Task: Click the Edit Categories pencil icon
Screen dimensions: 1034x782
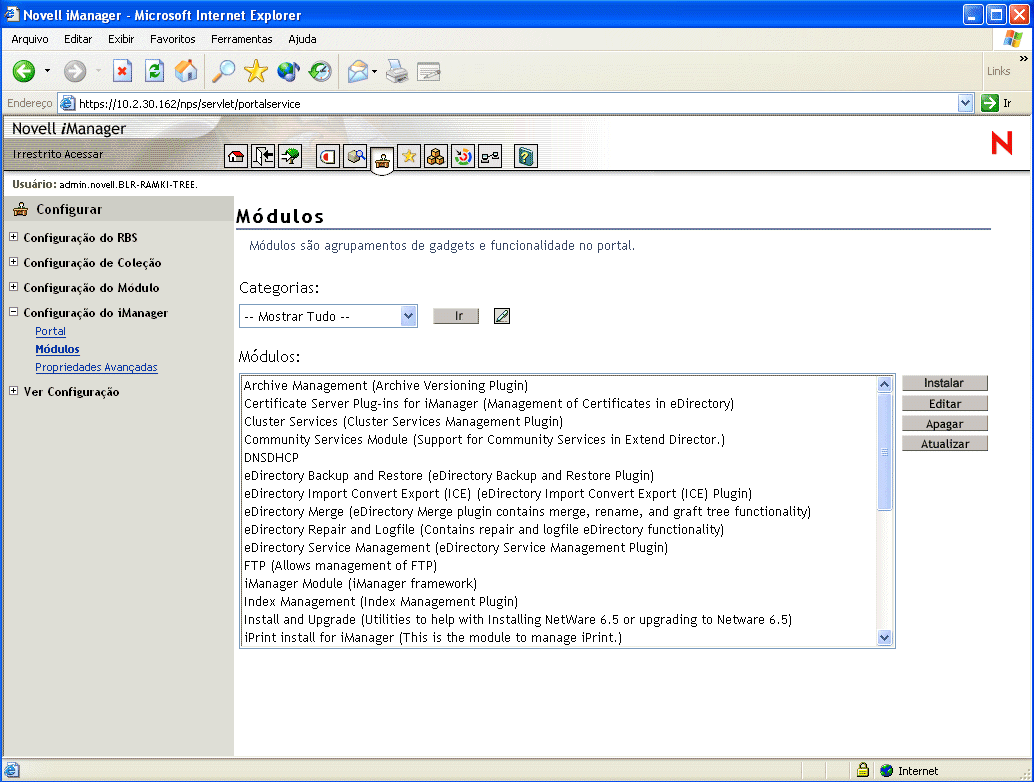Action: pos(501,315)
